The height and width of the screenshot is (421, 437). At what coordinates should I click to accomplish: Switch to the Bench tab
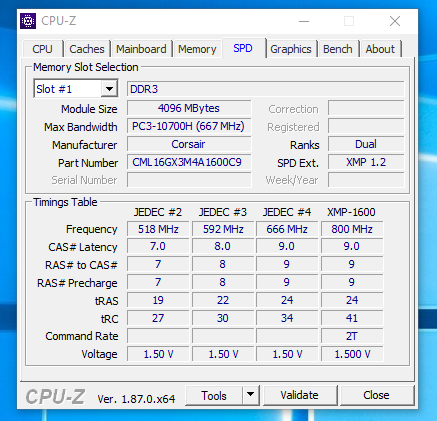(x=338, y=49)
